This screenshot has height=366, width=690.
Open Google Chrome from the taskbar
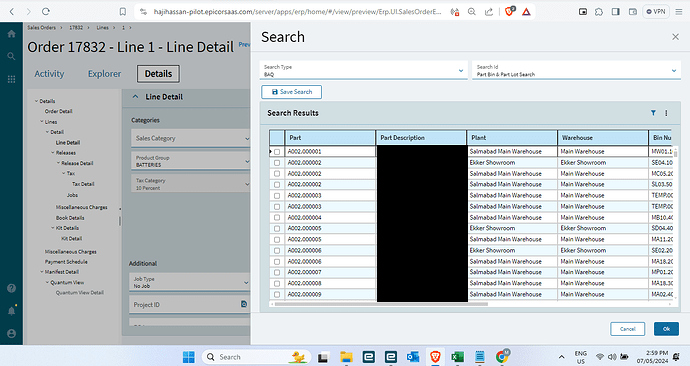click(x=502, y=356)
